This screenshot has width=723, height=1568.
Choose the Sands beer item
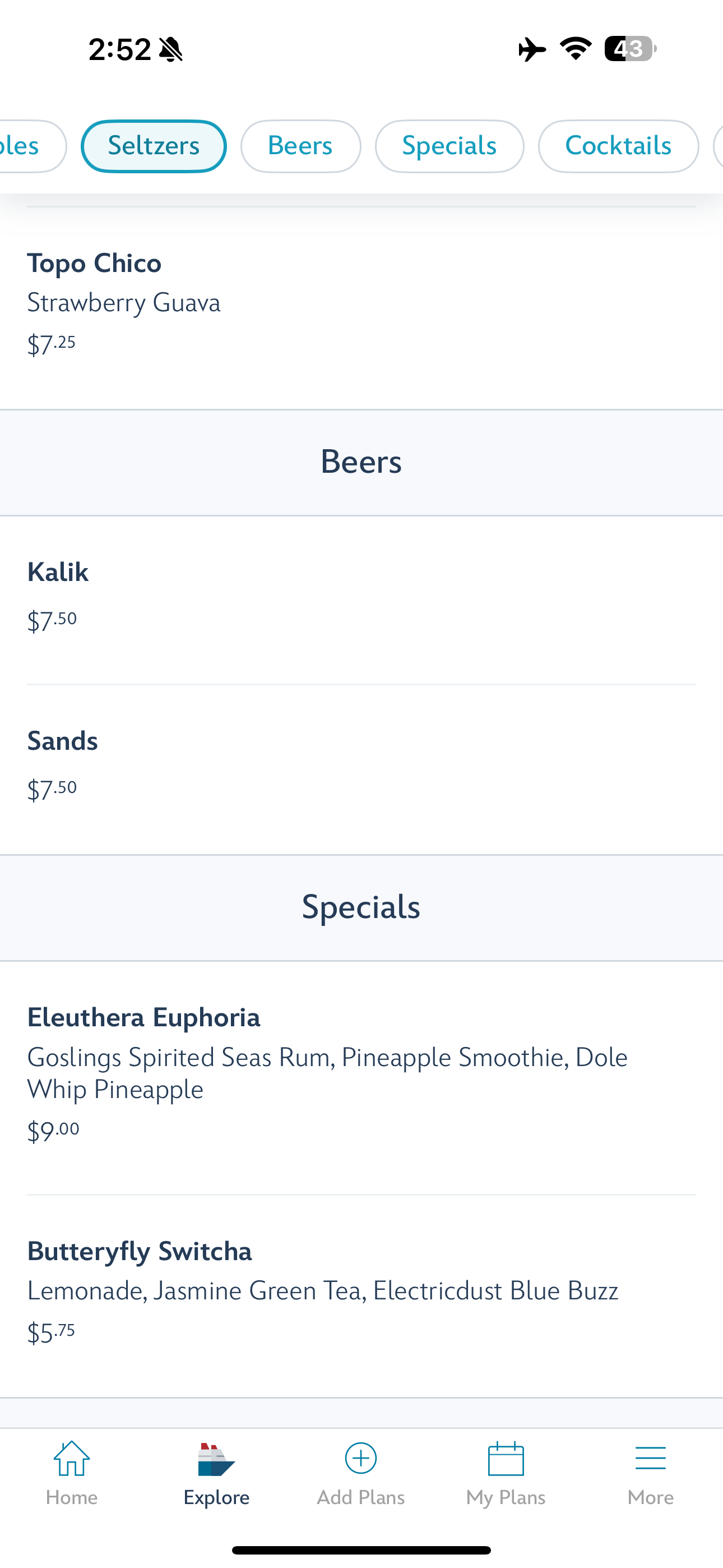point(361,769)
